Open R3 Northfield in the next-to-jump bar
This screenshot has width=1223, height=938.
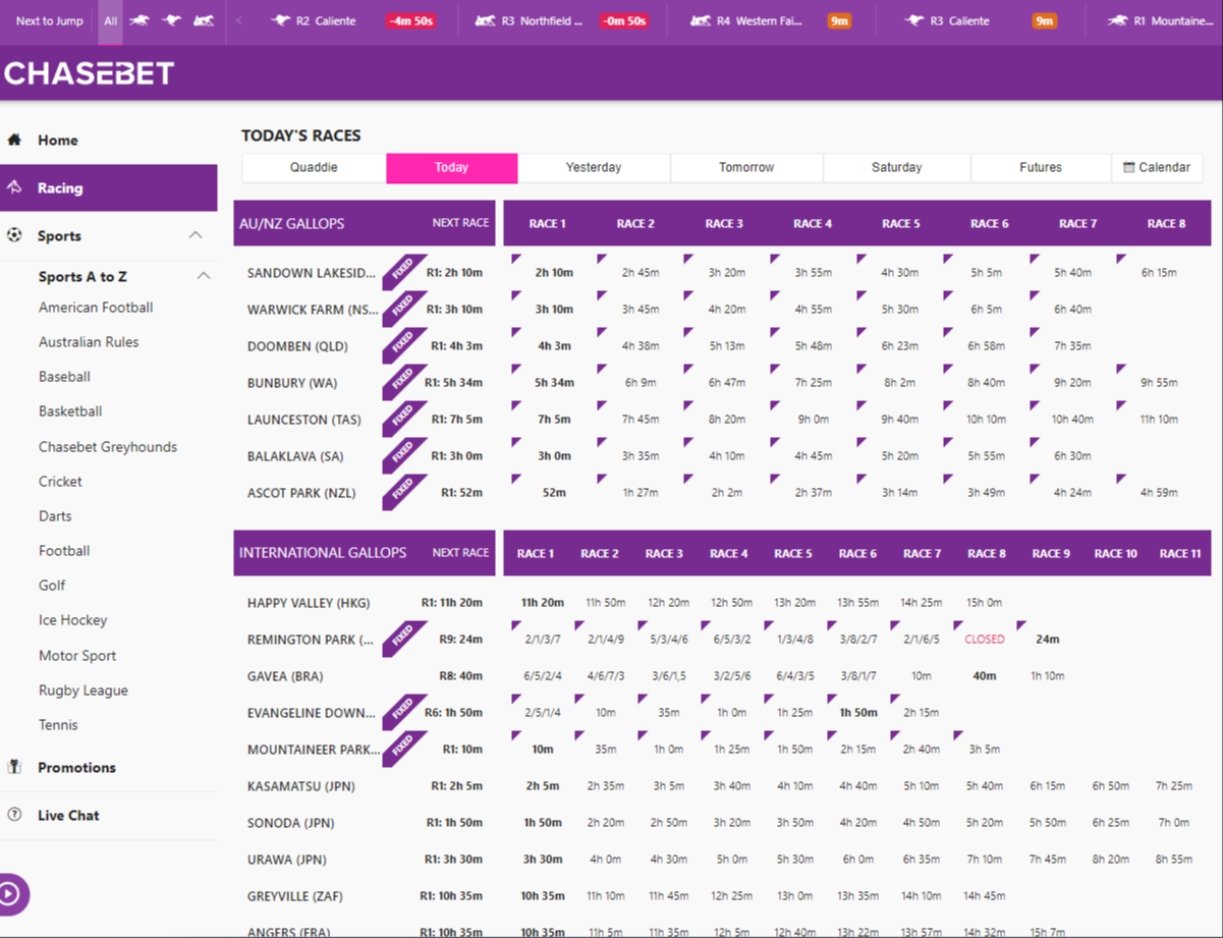click(x=561, y=21)
